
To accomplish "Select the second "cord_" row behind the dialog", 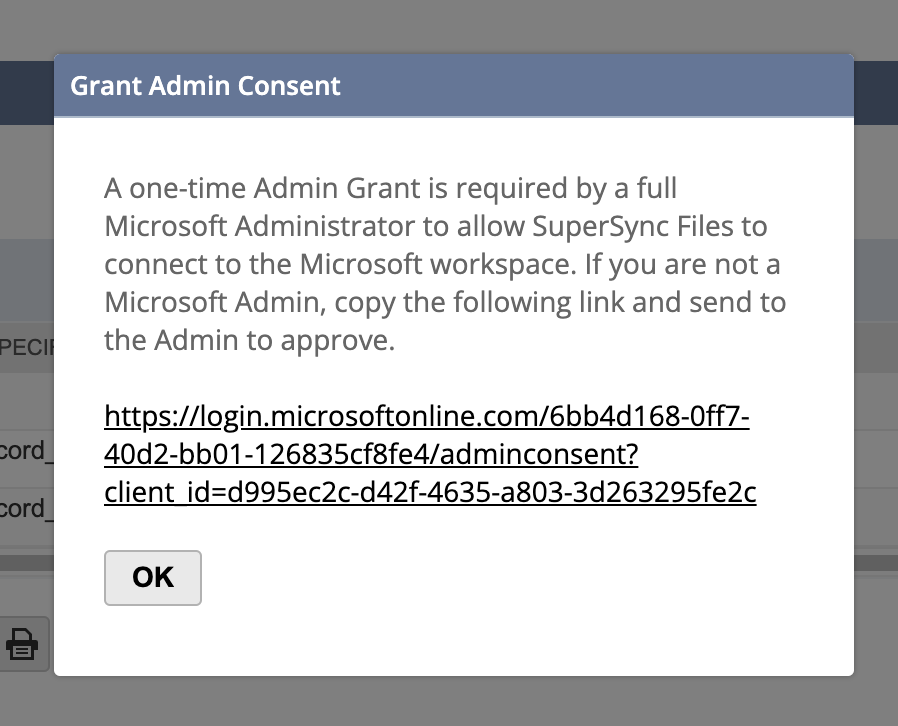I will [26, 508].
